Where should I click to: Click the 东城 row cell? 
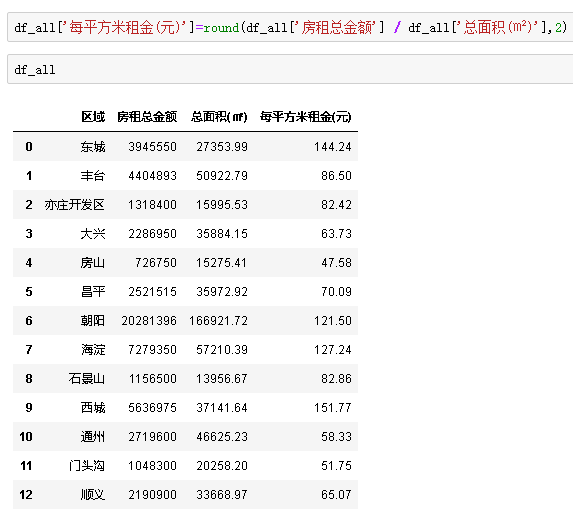pyautogui.click(x=93, y=147)
